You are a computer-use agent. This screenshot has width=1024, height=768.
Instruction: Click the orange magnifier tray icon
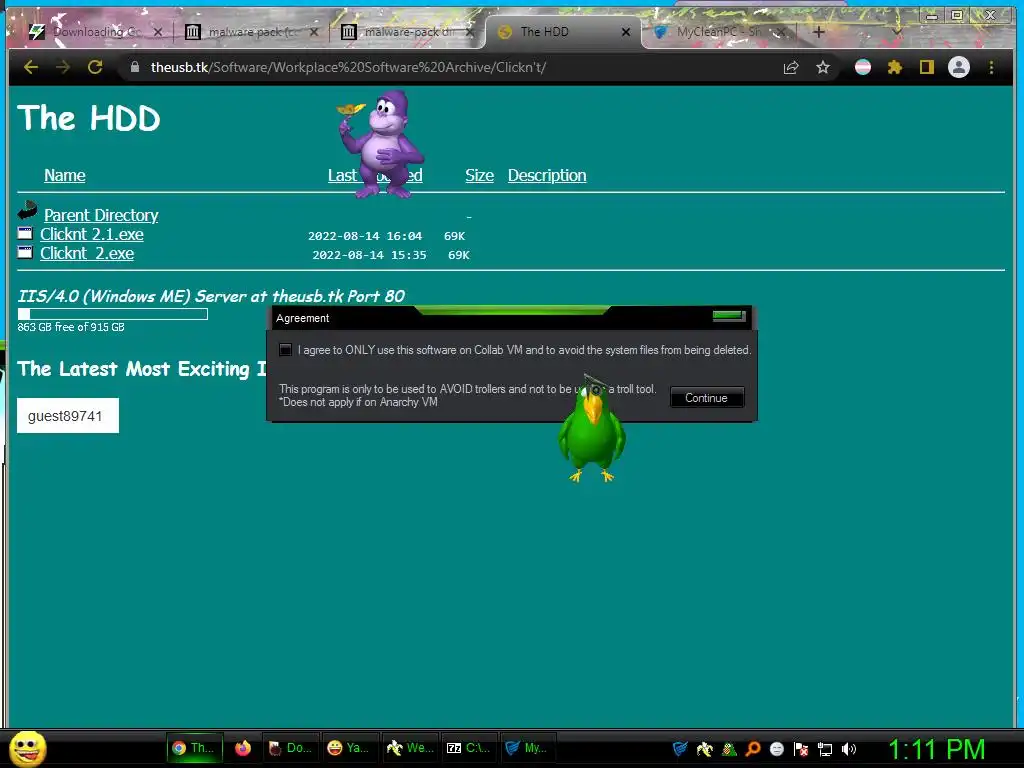[x=752, y=749]
